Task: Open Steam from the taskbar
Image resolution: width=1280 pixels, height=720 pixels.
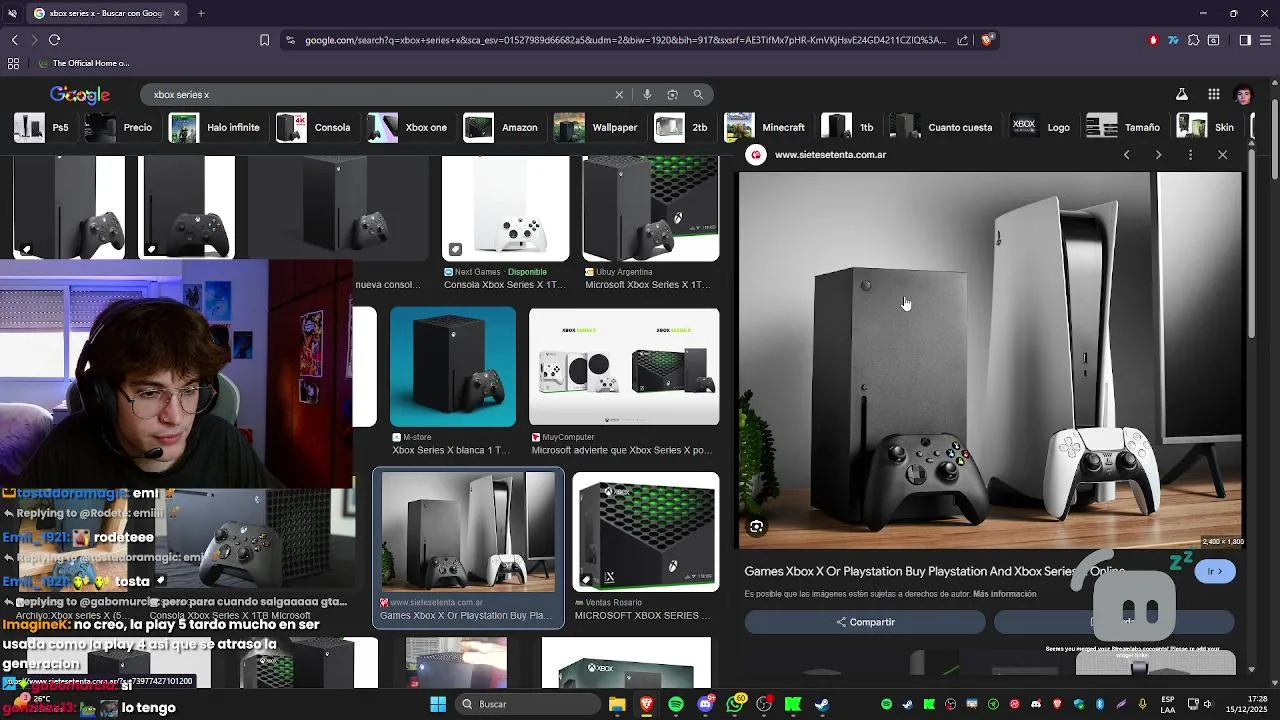Action: click(822, 704)
